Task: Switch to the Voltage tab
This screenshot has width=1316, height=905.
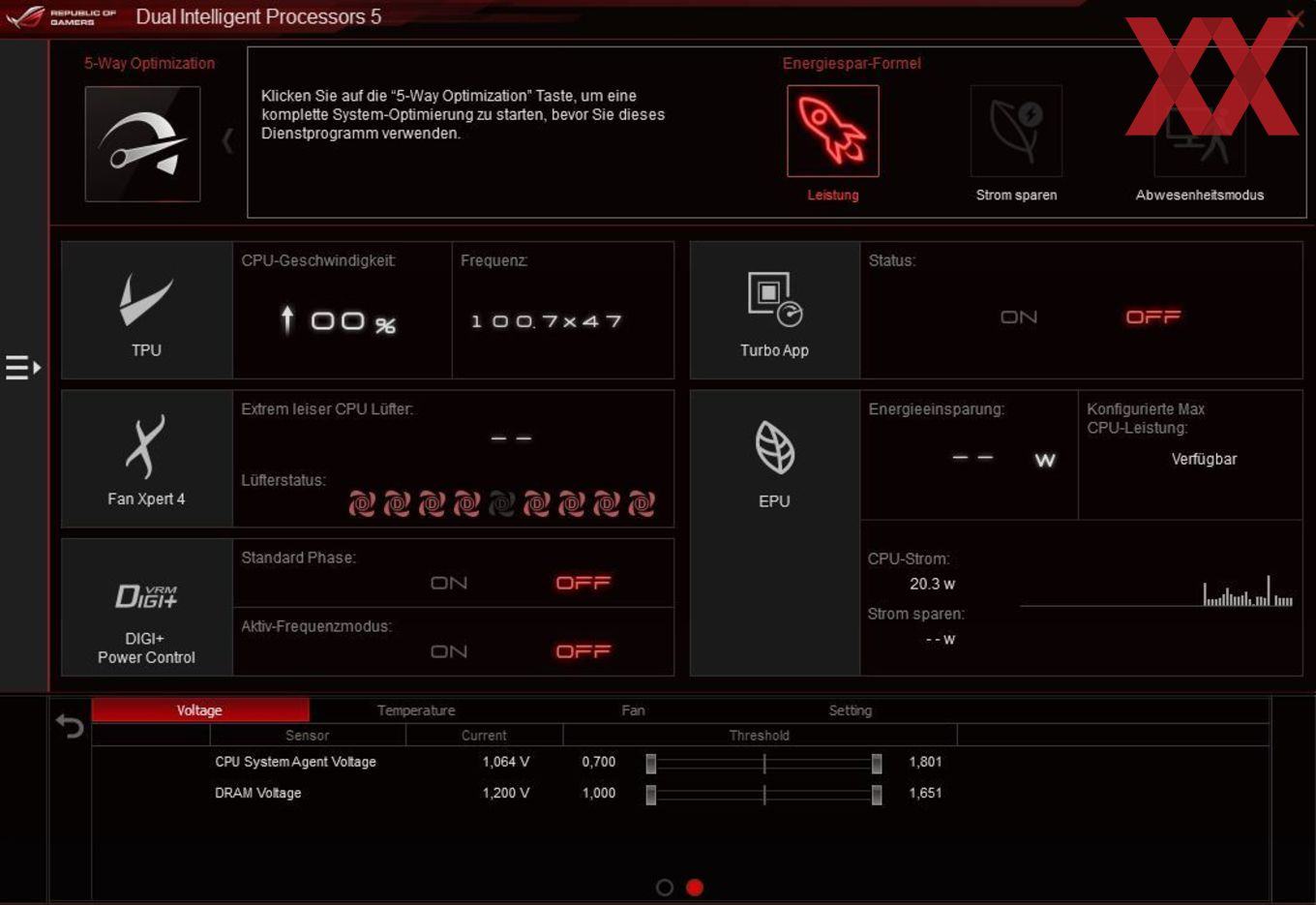Action: click(200, 710)
